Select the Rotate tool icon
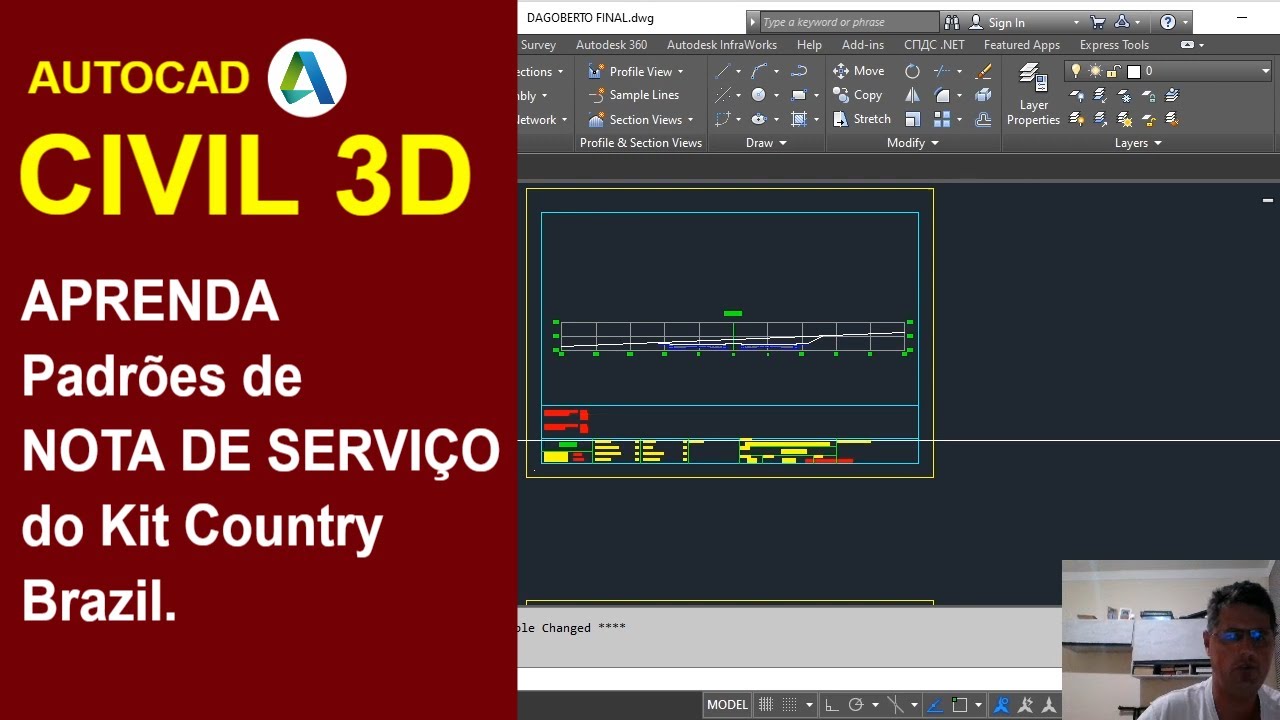This screenshot has width=1280, height=720. tap(912, 71)
